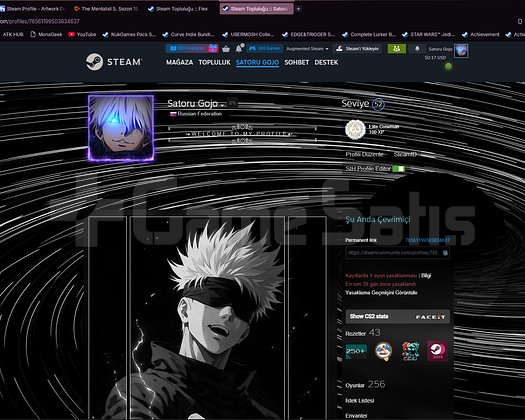Click the grey bell button next to the username
Viewport: 525px width, 420px height.
point(417,49)
